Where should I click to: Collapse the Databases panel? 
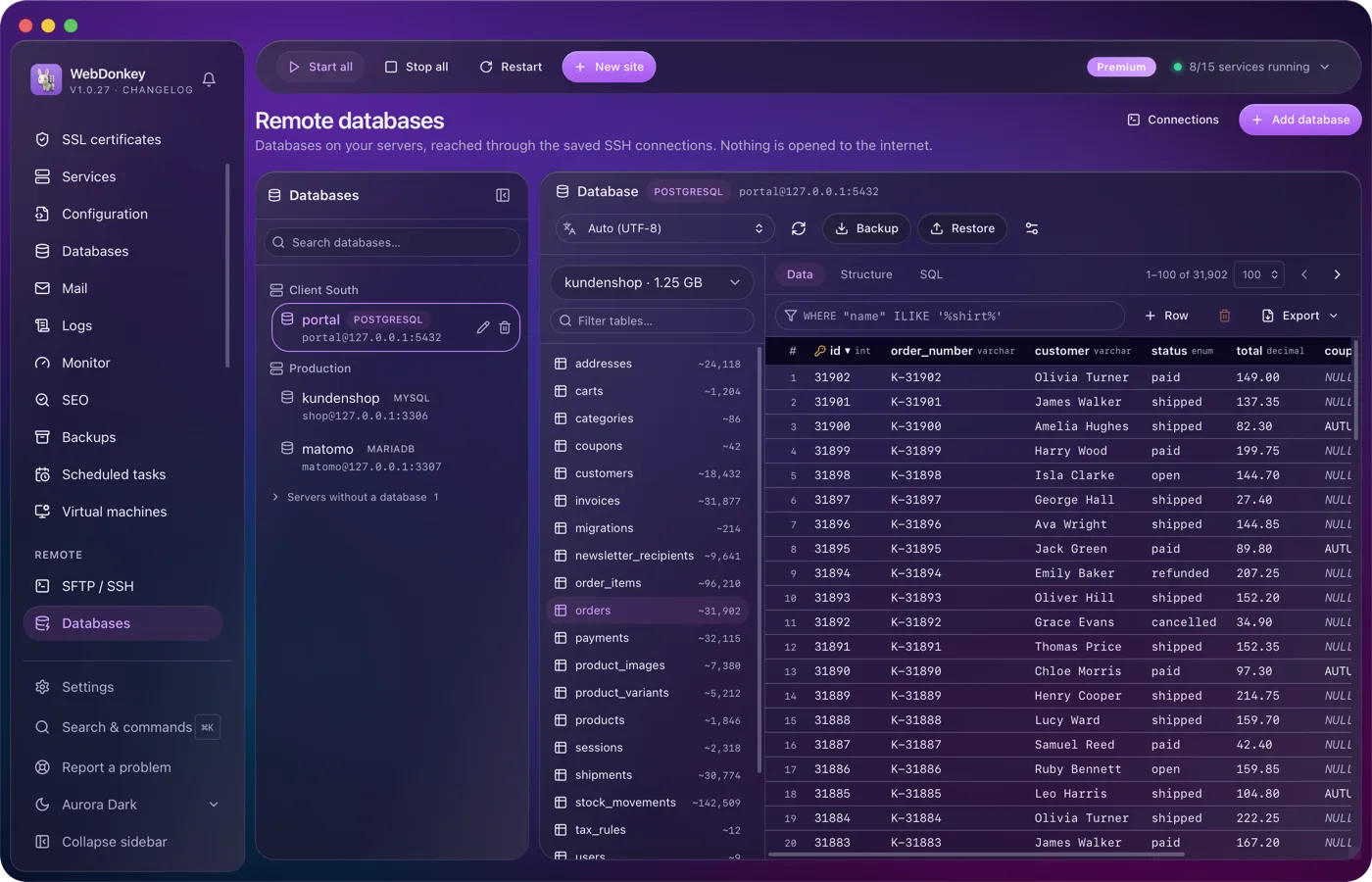coord(503,195)
